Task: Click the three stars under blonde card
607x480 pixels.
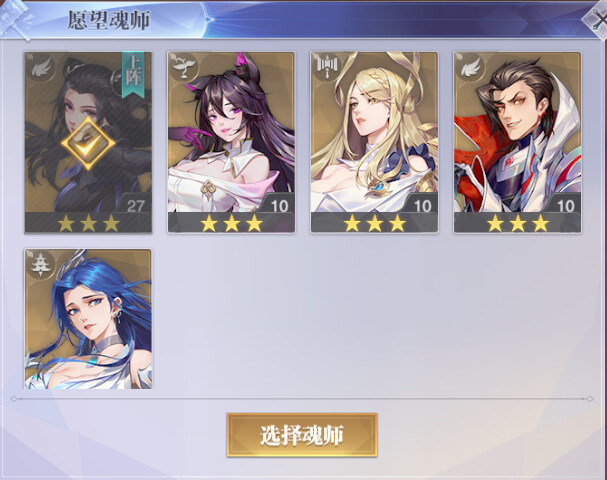Action: [x=374, y=223]
